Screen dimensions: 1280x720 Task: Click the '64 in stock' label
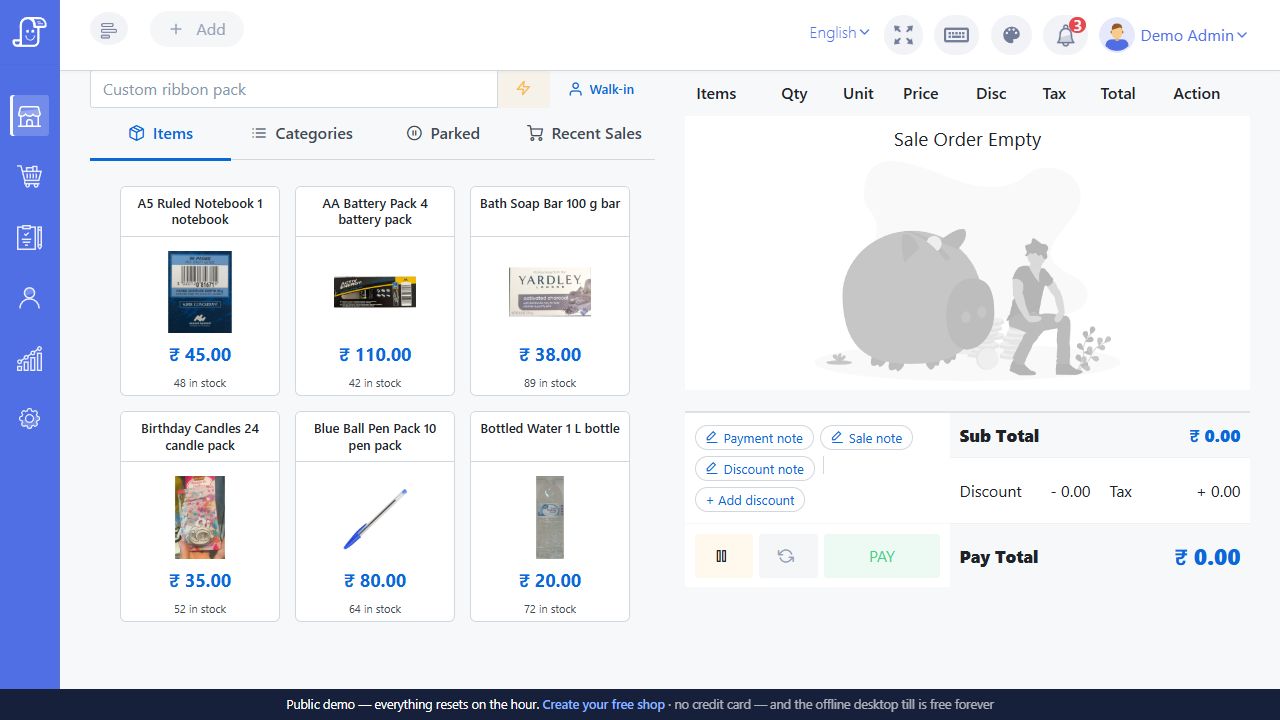point(375,609)
